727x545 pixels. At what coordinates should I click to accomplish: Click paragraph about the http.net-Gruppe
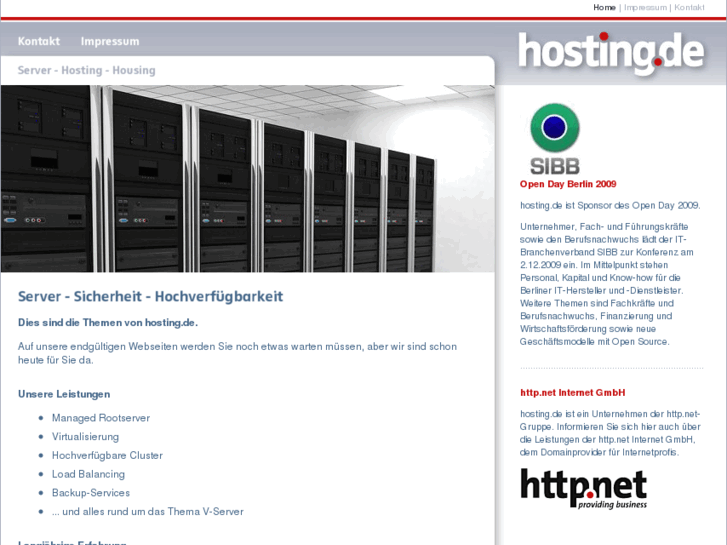coord(610,433)
